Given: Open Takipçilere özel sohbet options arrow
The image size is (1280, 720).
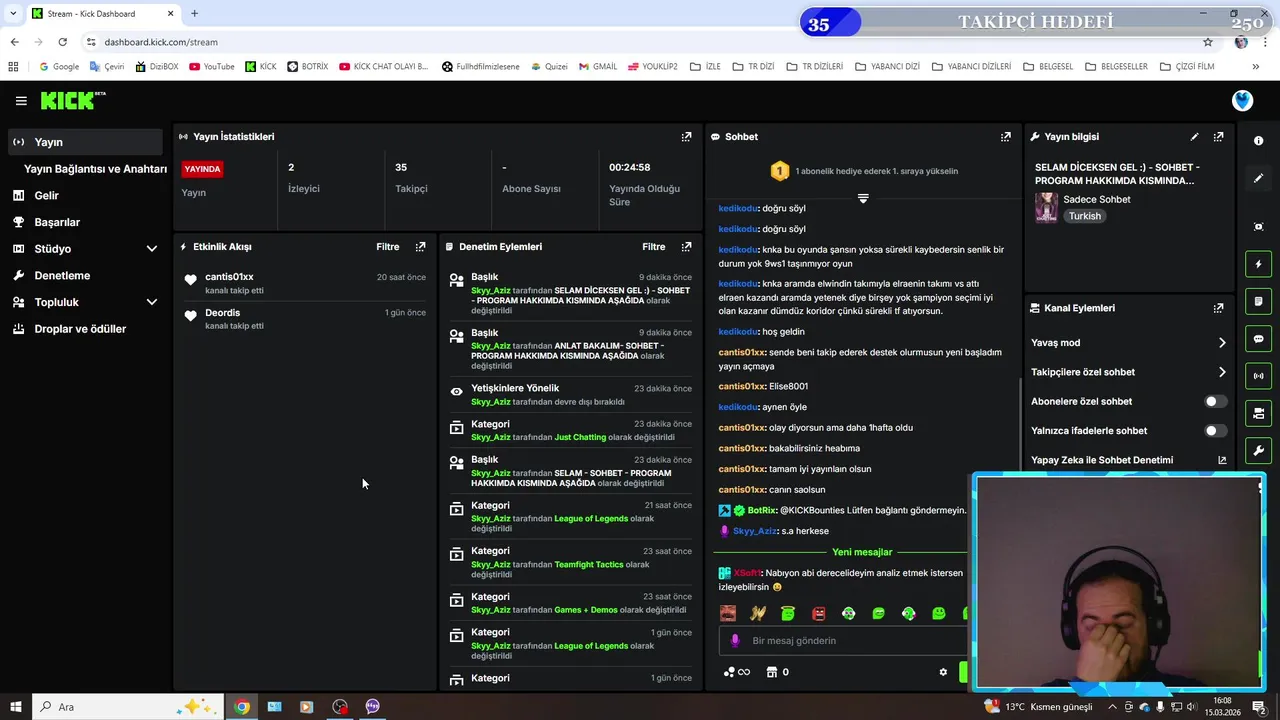Looking at the screenshot, I should [1221, 372].
